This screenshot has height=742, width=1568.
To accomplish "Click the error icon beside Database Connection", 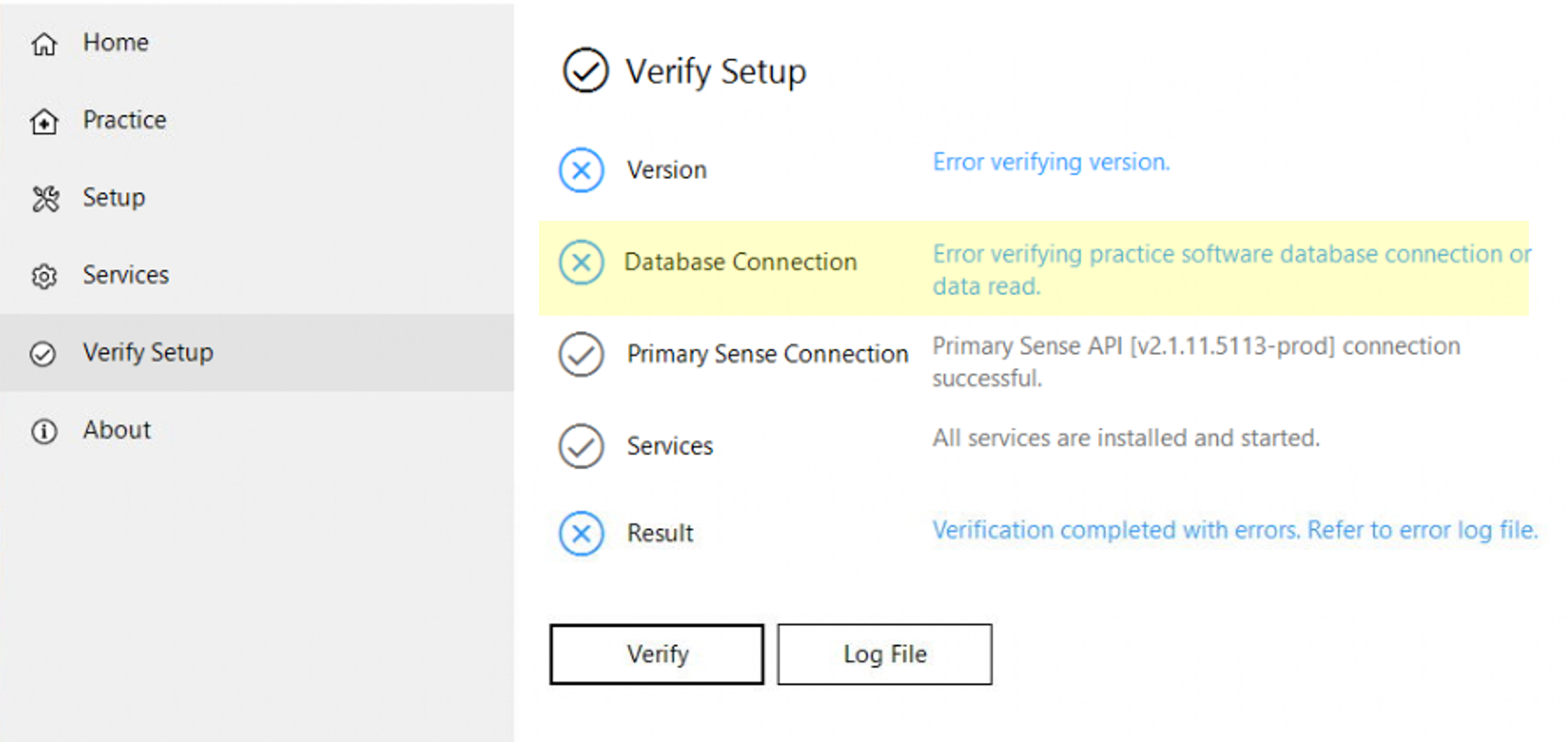I will point(580,262).
